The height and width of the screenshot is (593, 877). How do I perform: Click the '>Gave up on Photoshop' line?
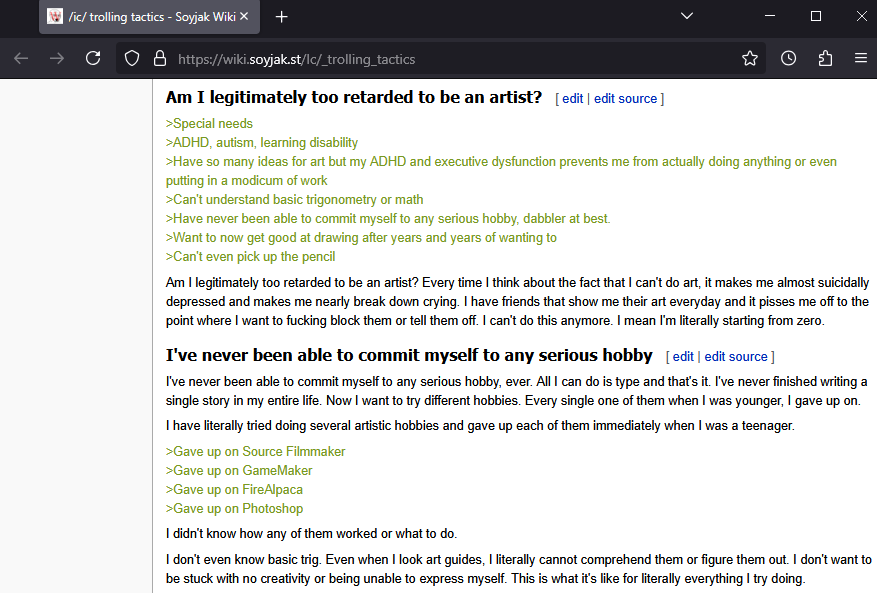(234, 509)
